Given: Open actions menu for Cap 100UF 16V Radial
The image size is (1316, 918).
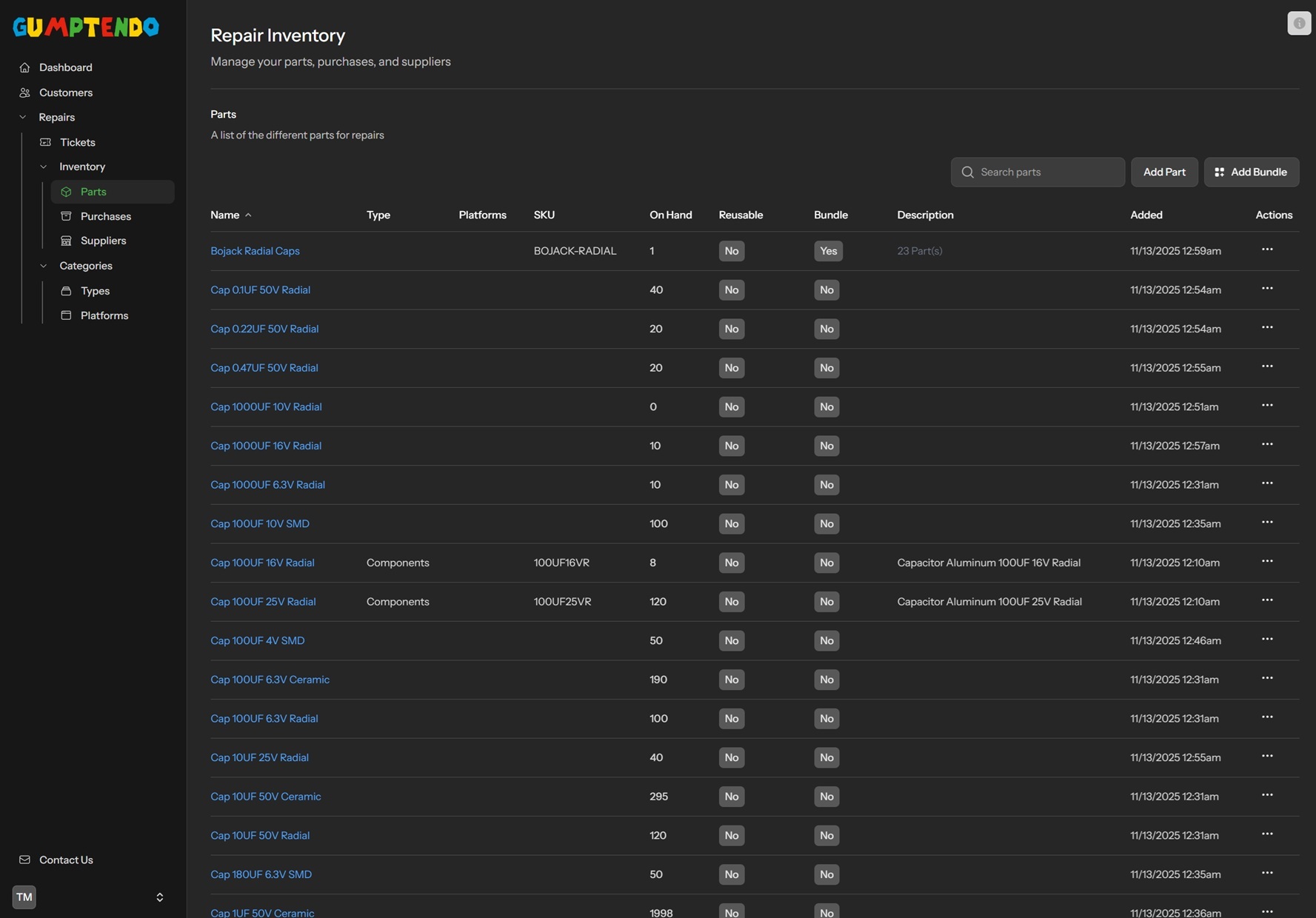Looking at the screenshot, I should point(1266,561).
